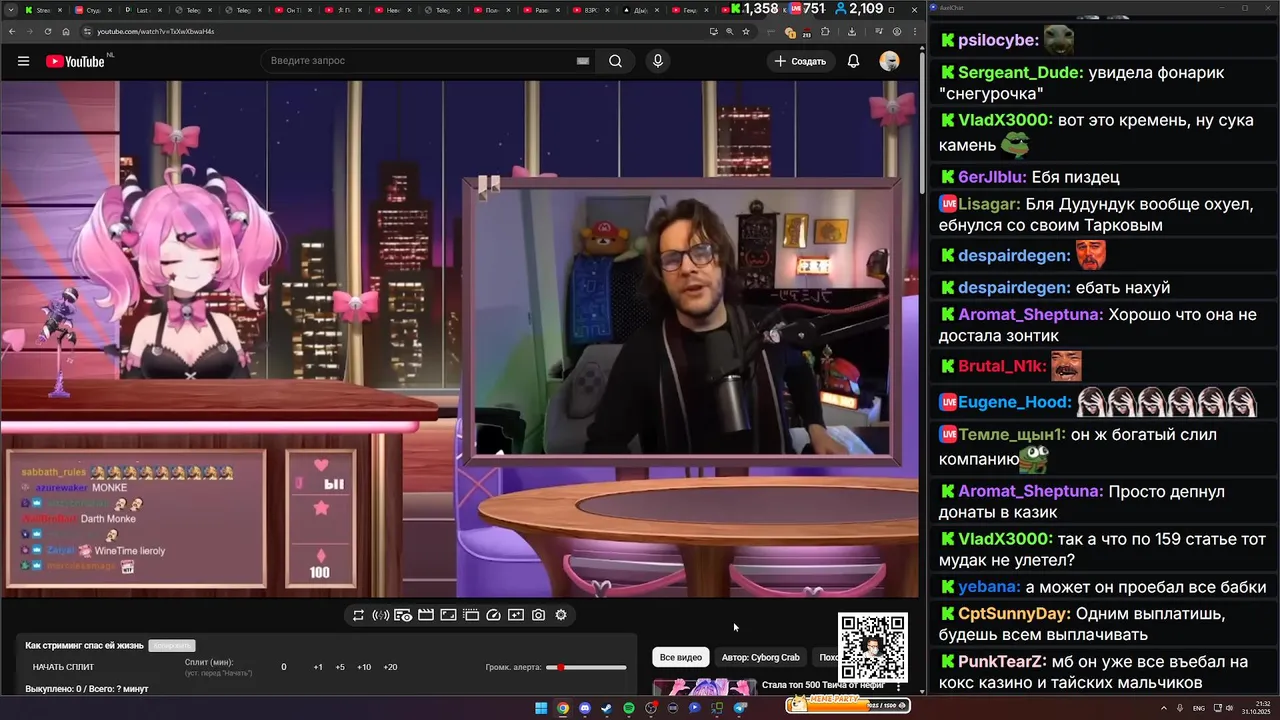Screen dimensions: 1280x720
Task: Click the dotted-rectangle icon under the video
Action: (471, 615)
